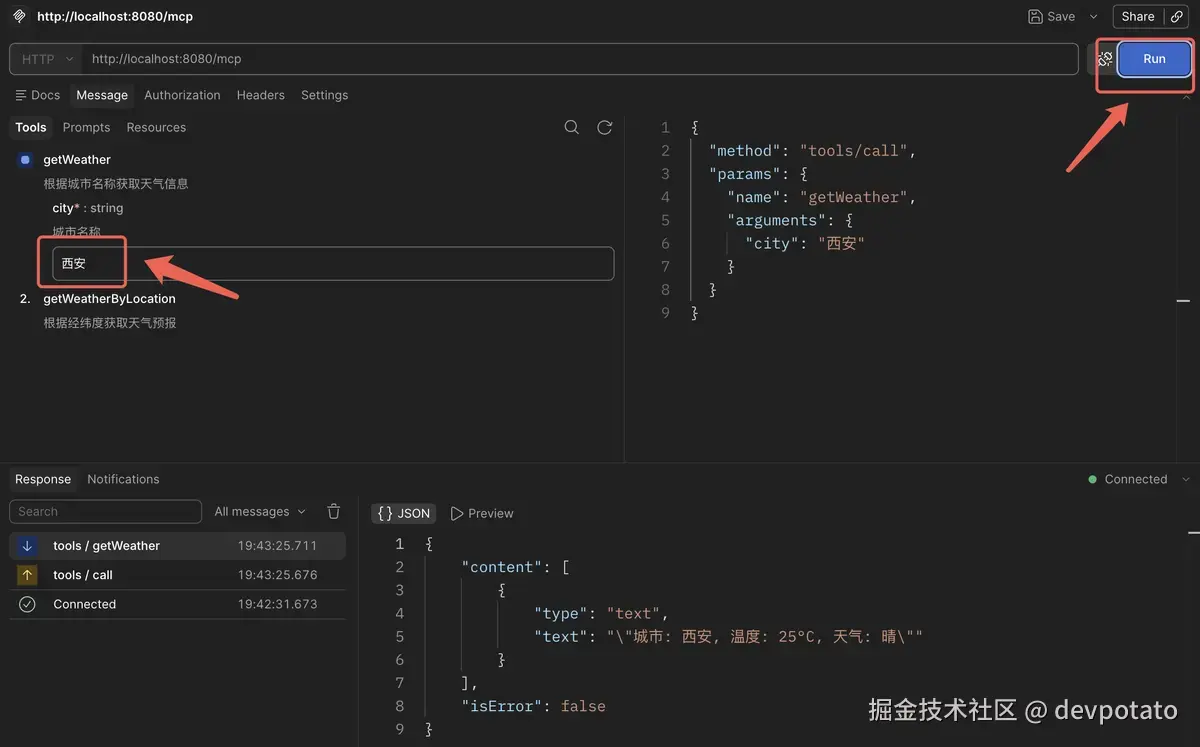Switch to the Headers tab

click(x=261, y=95)
